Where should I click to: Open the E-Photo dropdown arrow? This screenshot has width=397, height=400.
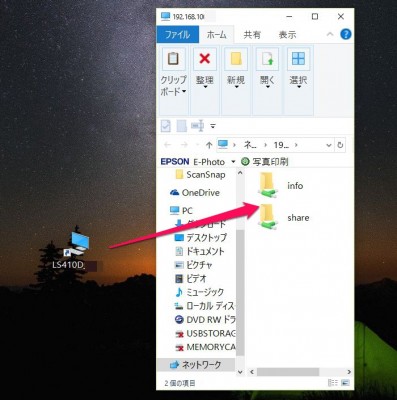click(233, 162)
